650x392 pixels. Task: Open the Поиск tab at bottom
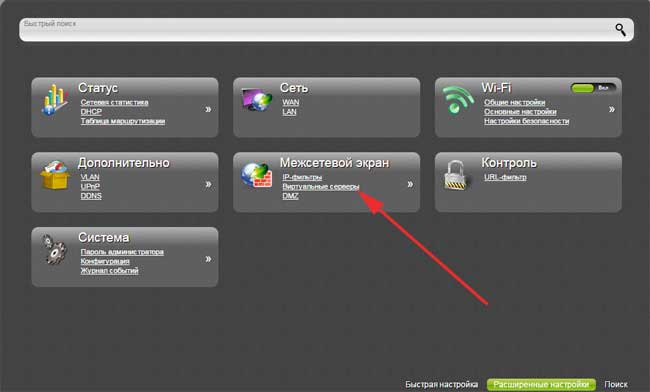616,385
